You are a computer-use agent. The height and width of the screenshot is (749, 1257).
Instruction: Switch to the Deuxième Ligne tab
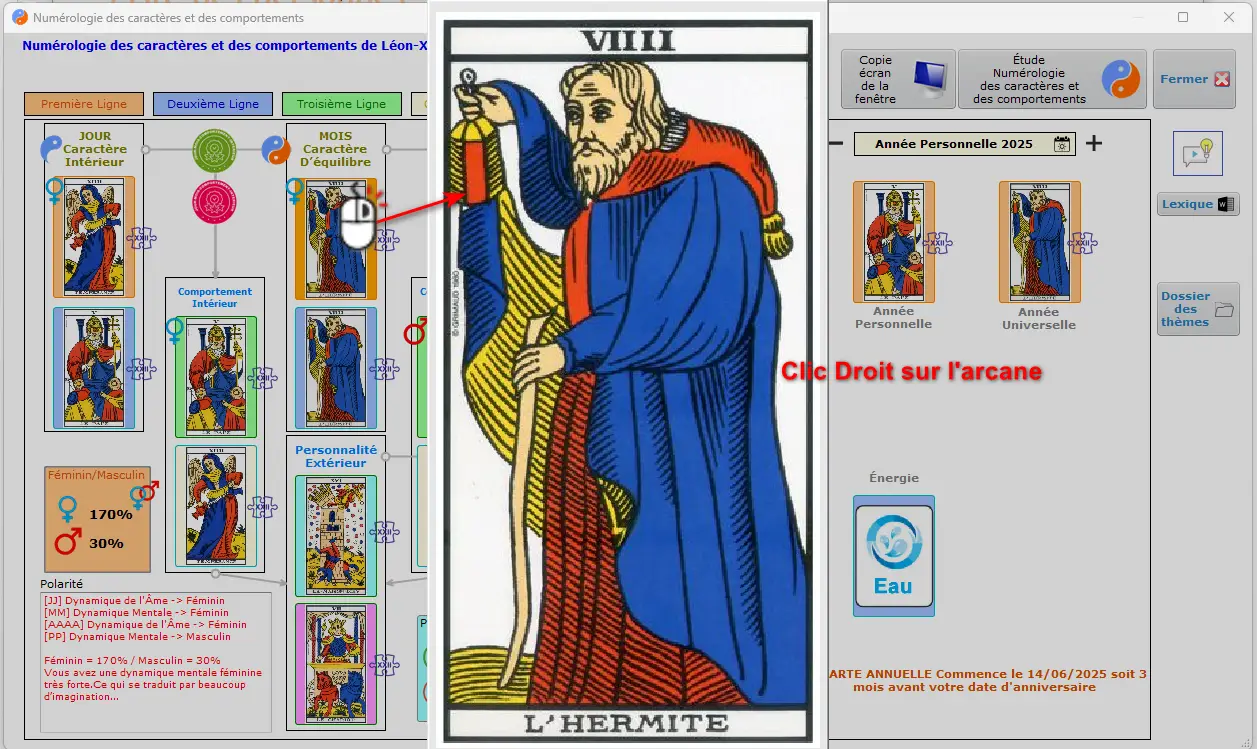tap(212, 104)
